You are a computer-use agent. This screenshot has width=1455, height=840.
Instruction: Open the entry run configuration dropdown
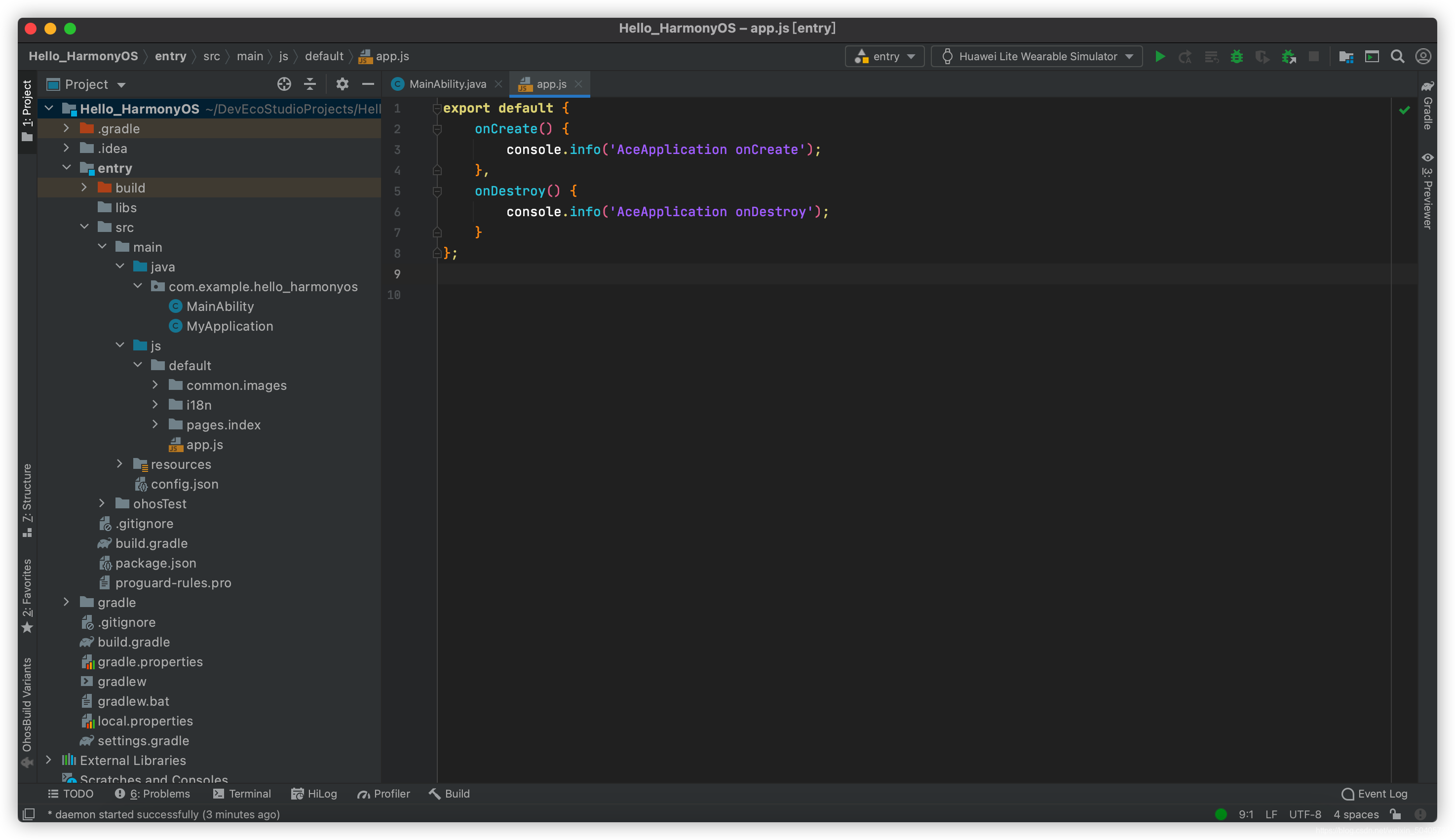(x=884, y=57)
